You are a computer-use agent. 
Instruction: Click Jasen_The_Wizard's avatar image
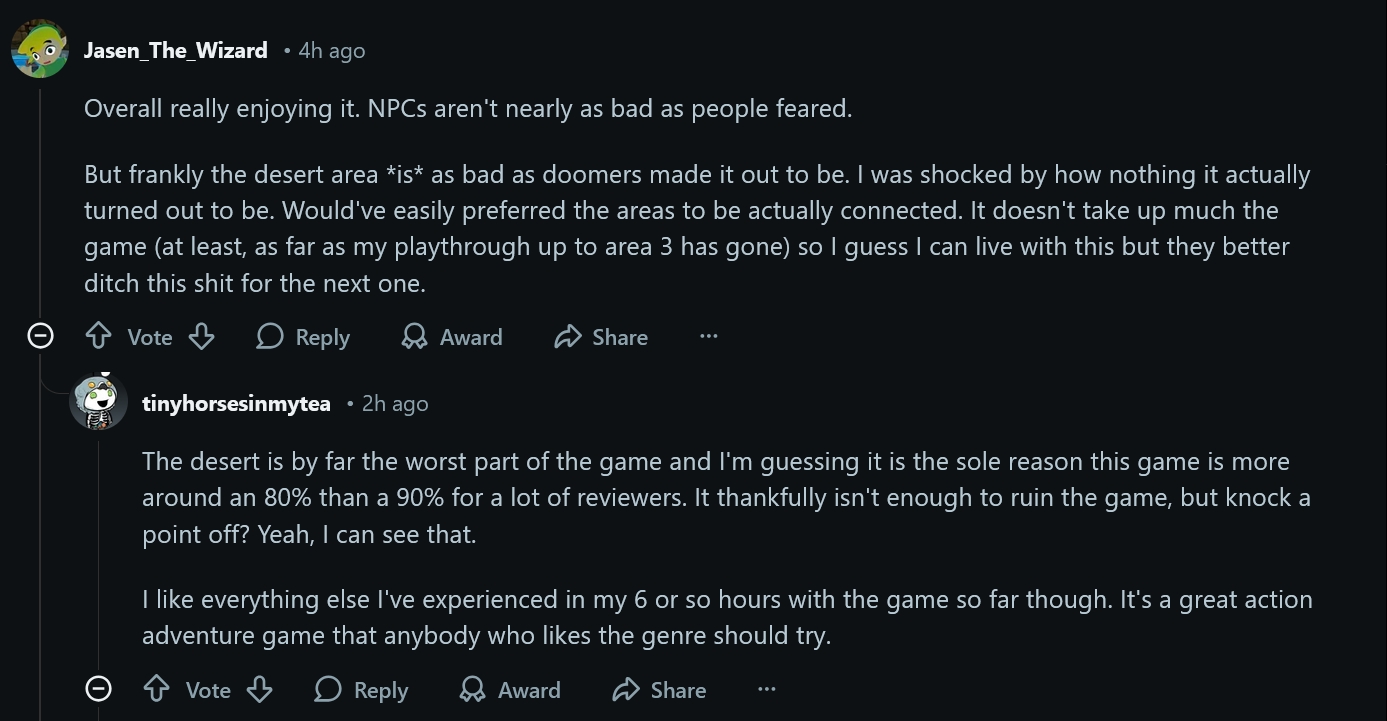(x=40, y=48)
